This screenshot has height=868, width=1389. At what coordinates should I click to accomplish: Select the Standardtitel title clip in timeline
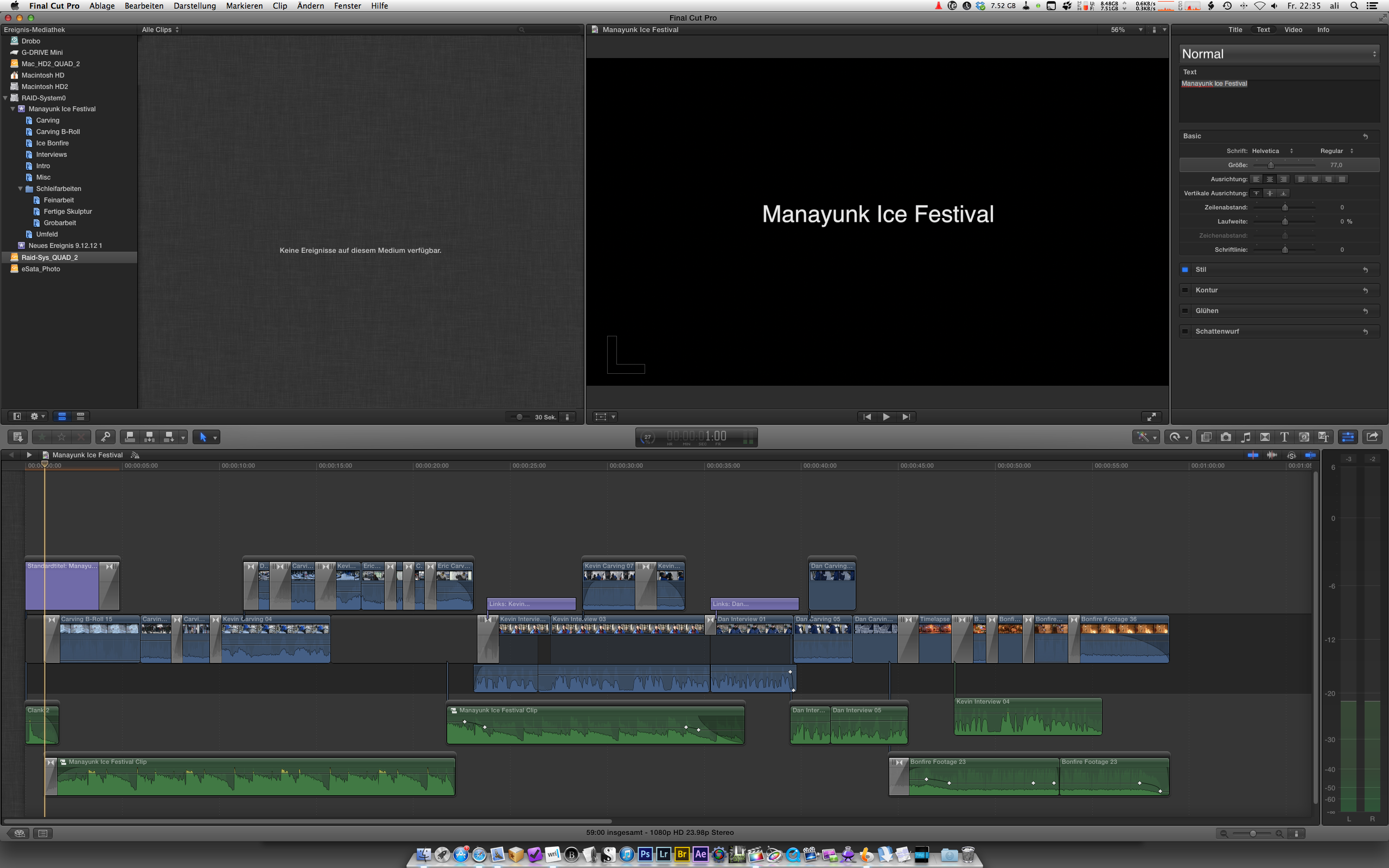62,585
